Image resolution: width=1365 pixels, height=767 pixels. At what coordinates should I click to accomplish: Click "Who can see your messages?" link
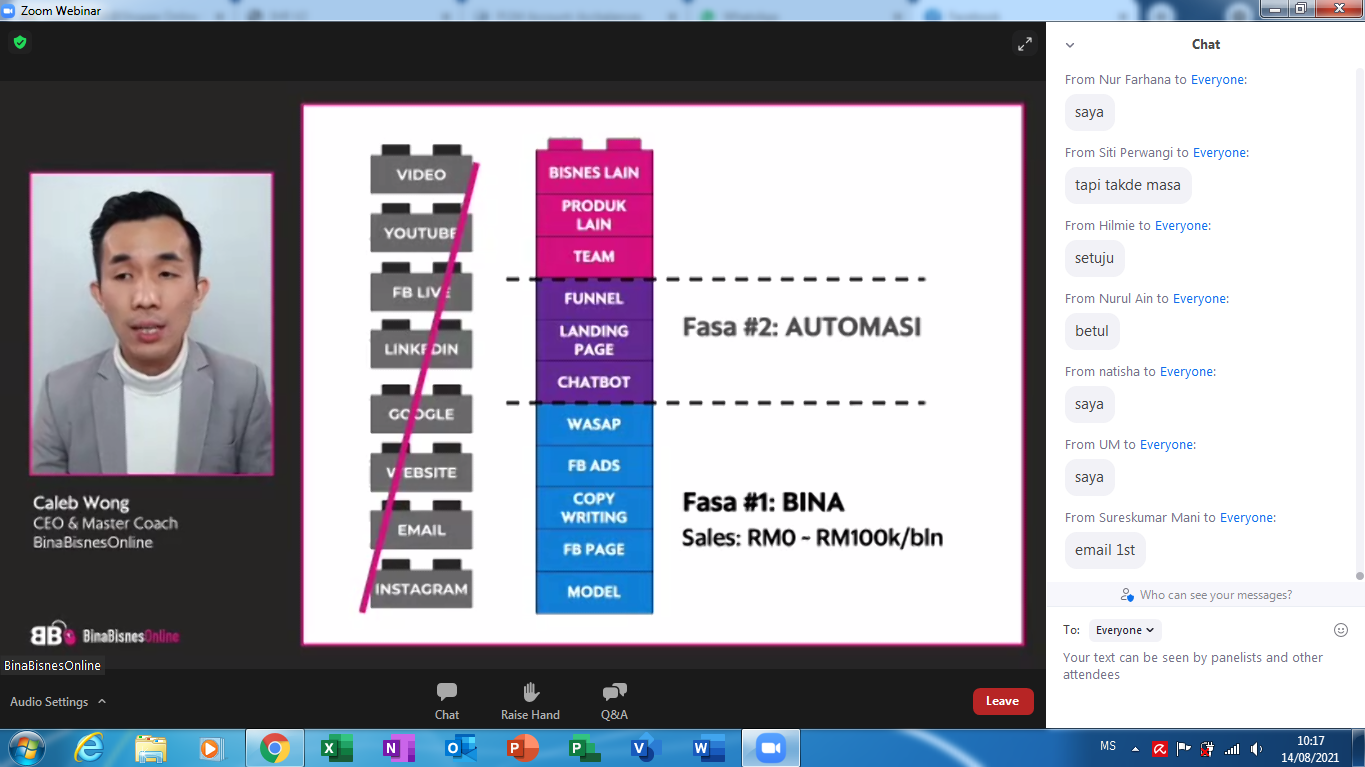pyautogui.click(x=1215, y=595)
